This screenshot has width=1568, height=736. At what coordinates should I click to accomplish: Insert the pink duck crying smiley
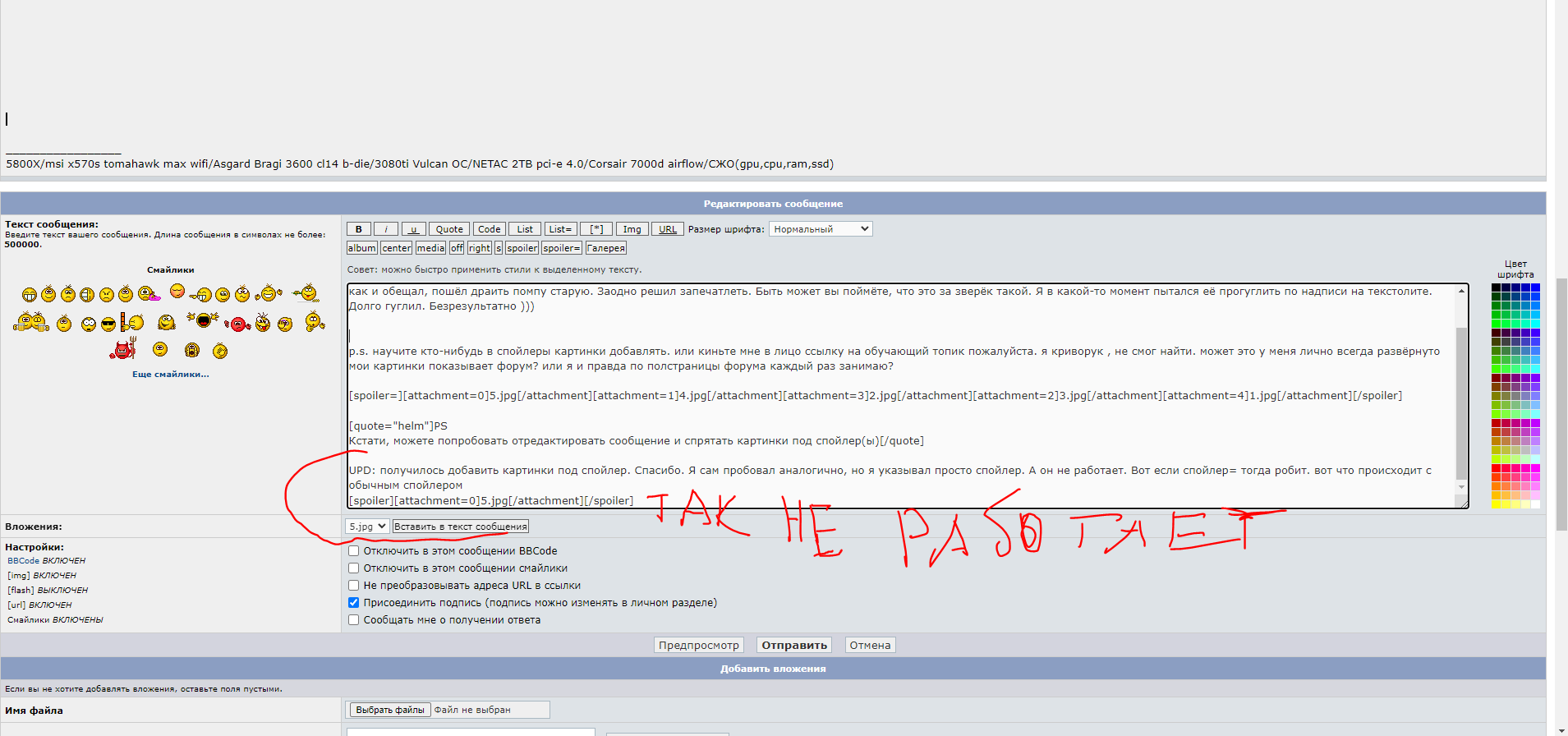(x=149, y=293)
